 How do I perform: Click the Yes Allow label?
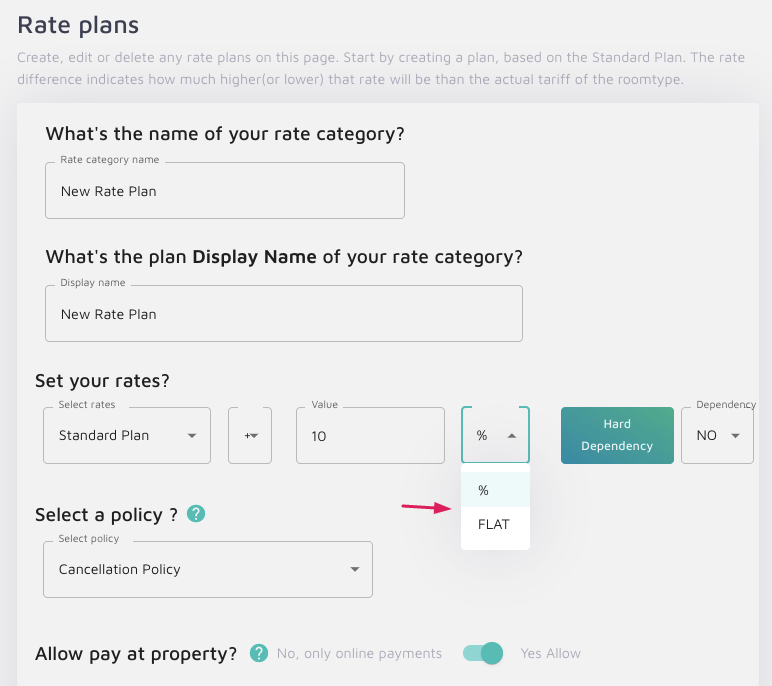click(550, 653)
